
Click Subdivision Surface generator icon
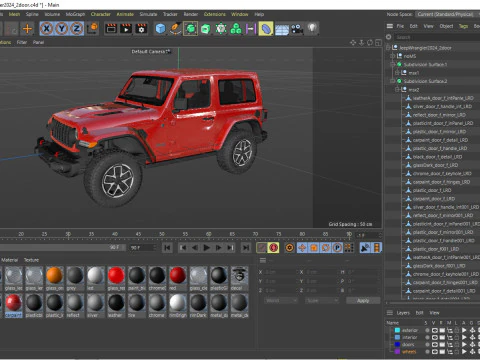[190, 29]
